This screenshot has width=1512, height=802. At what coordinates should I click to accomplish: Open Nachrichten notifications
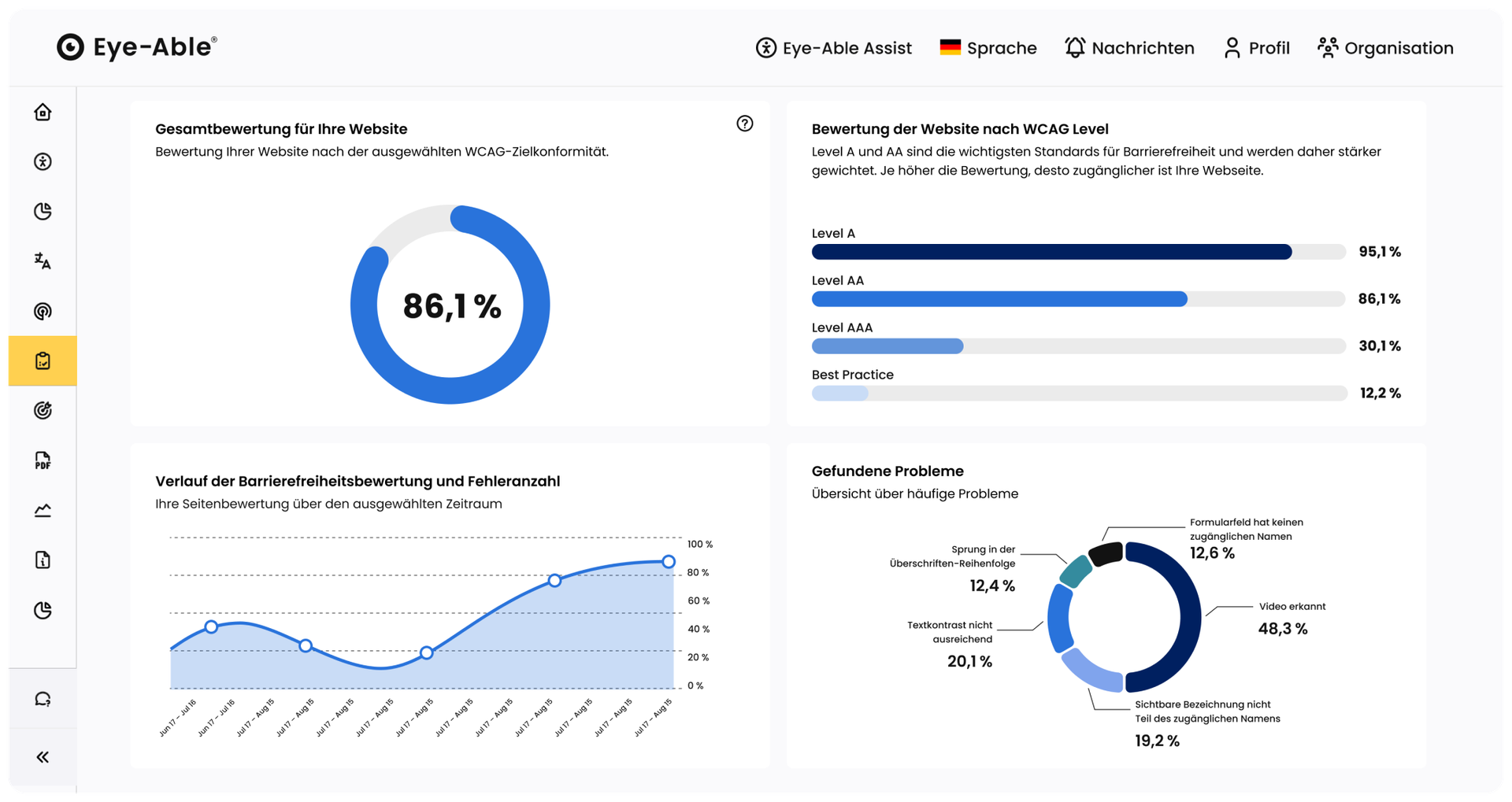[1129, 48]
